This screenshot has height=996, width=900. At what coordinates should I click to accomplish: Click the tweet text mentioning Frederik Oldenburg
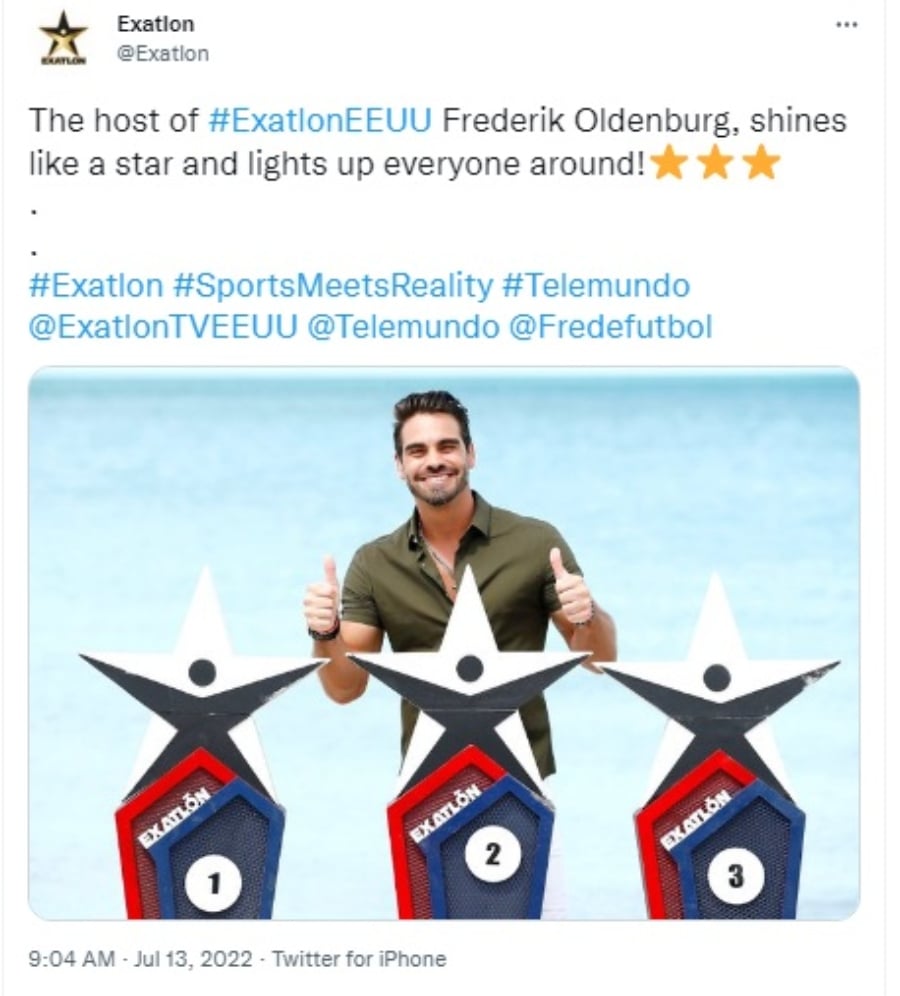click(438, 142)
